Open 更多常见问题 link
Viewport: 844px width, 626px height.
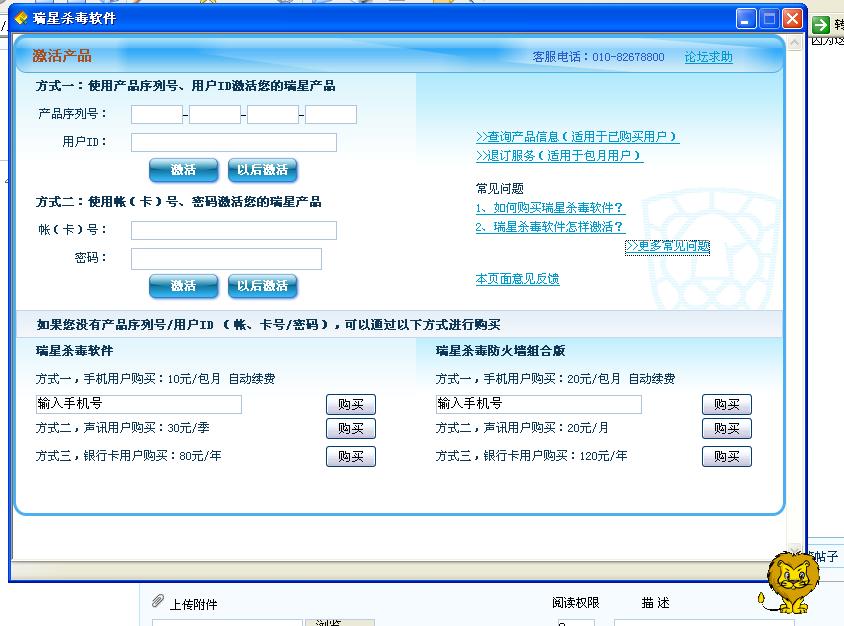pyautogui.click(x=667, y=247)
